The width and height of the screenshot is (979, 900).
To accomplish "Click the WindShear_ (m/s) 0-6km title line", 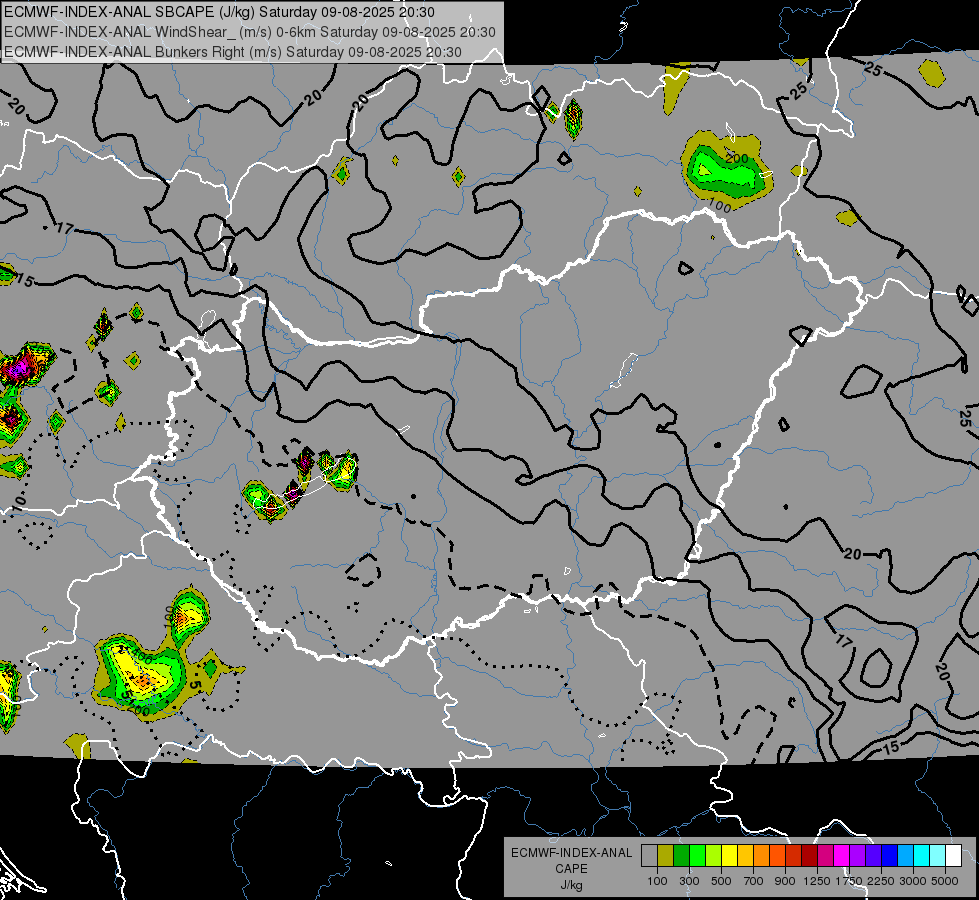I will [250, 32].
